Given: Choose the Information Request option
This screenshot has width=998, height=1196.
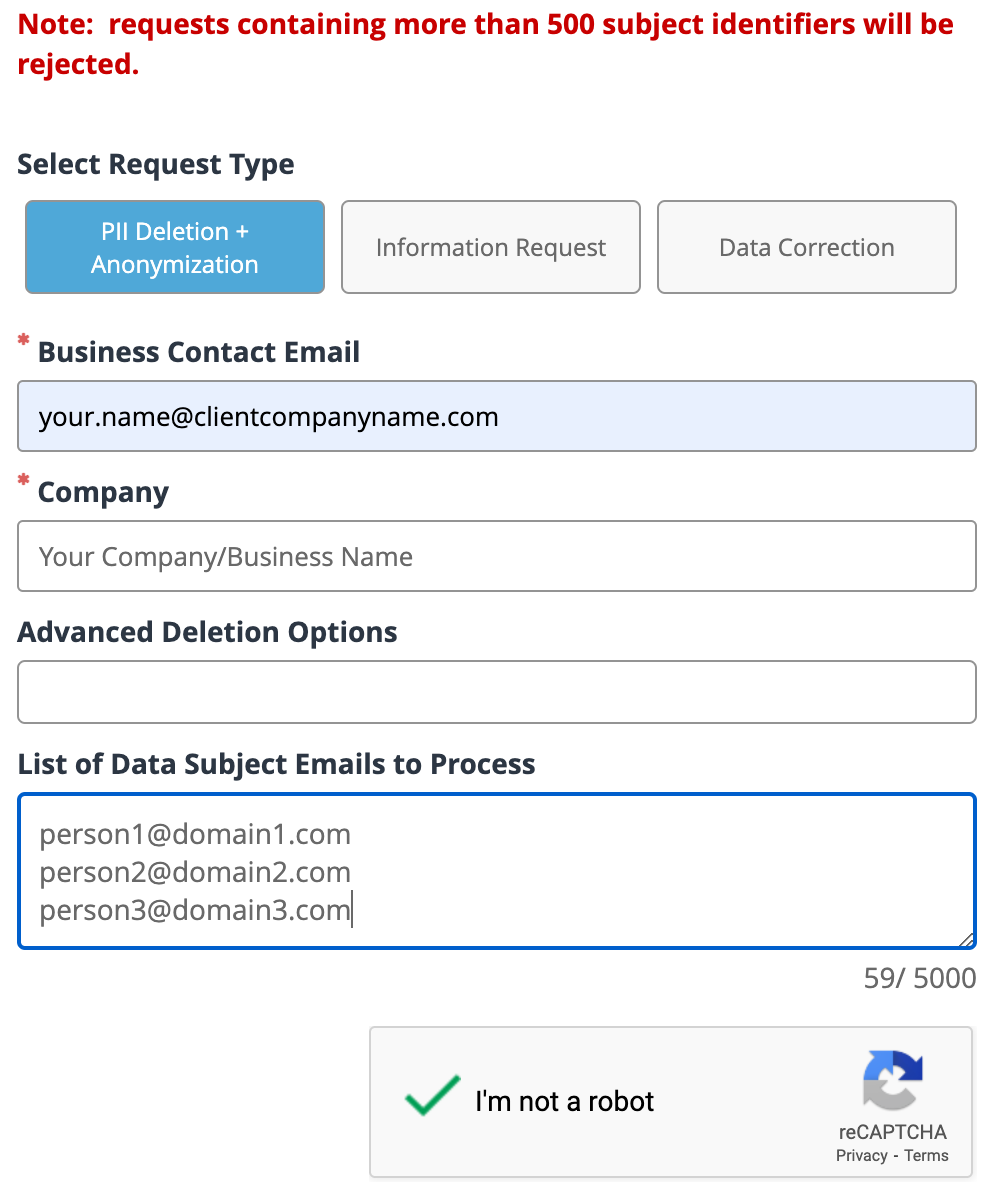Looking at the screenshot, I should [491, 247].
